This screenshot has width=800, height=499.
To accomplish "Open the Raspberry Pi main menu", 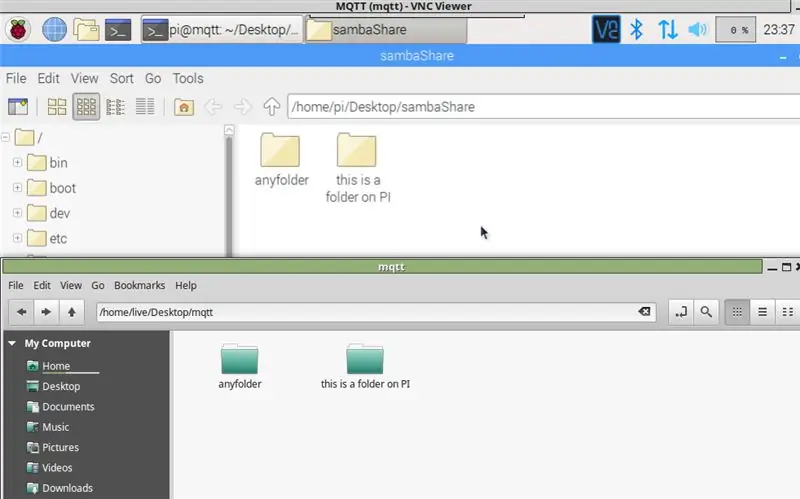I will (x=18, y=29).
